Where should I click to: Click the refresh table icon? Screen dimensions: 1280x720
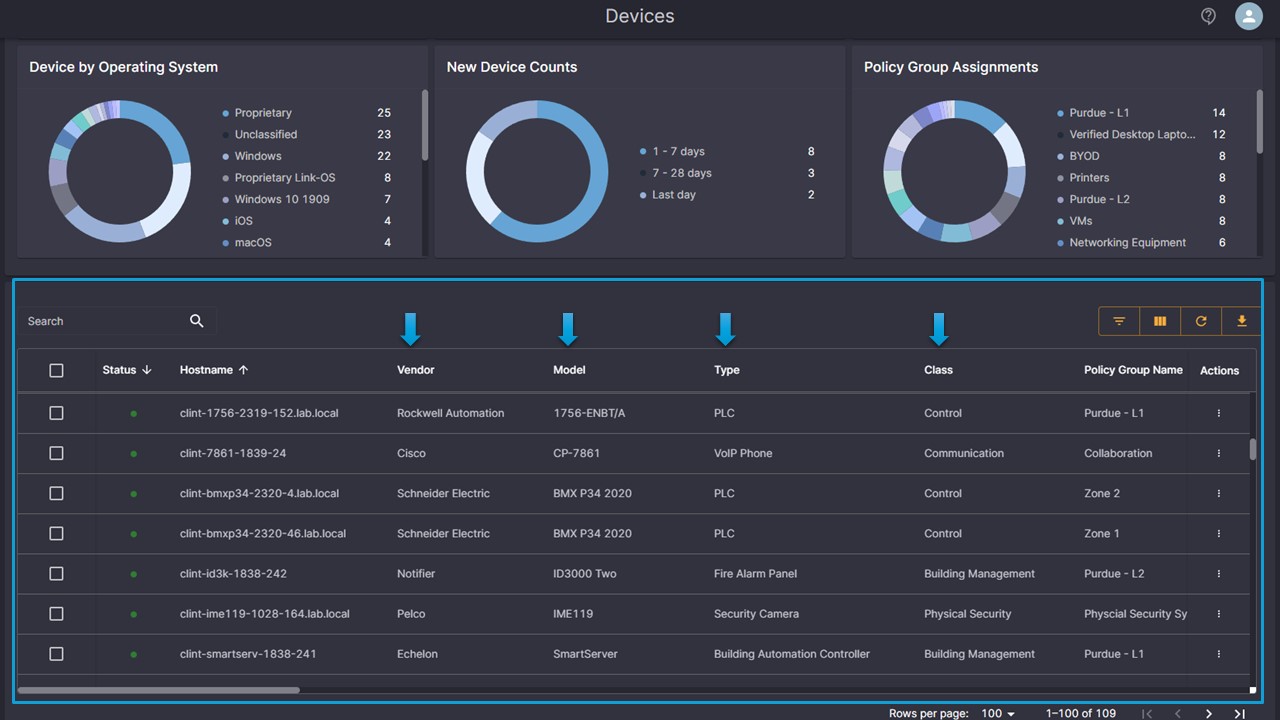point(1201,321)
